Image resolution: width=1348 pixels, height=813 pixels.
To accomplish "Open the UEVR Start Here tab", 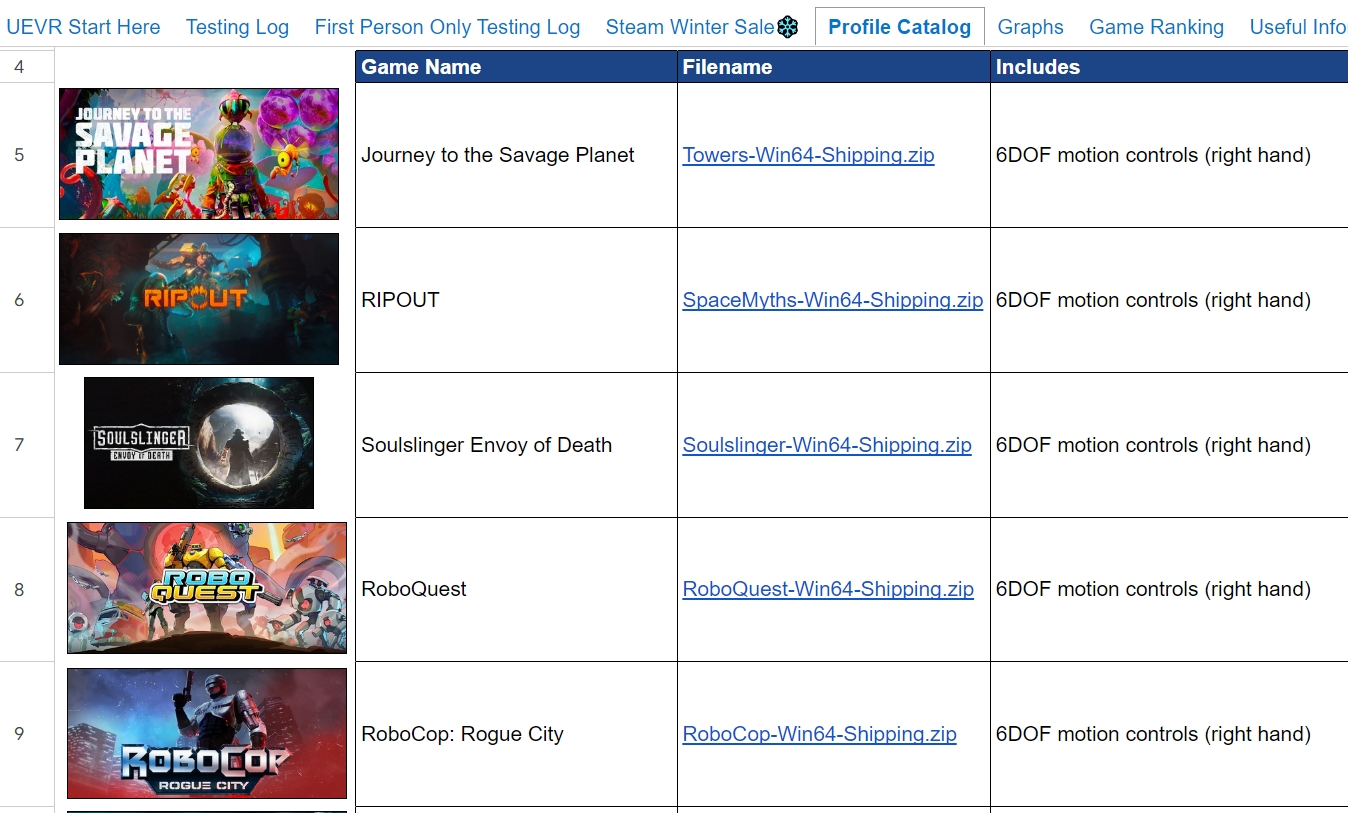I will 83,27.
